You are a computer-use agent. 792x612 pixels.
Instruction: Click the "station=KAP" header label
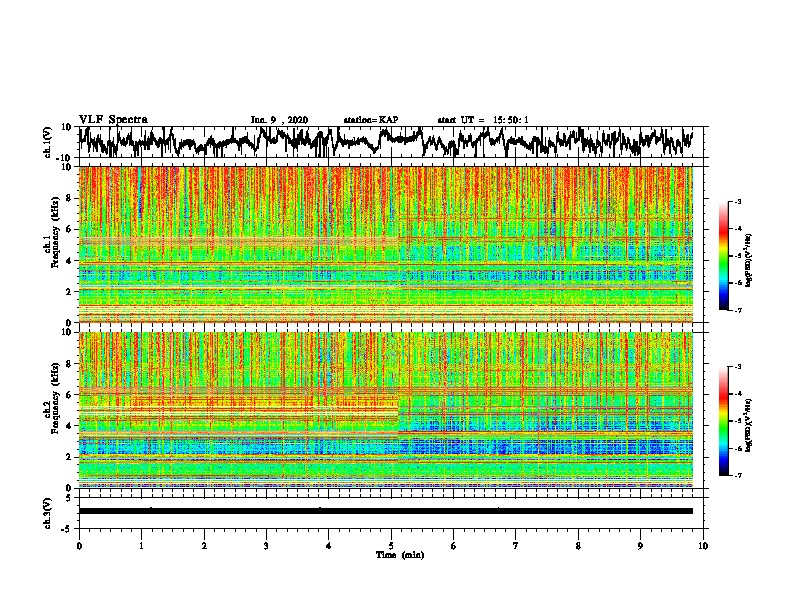pyautogui.click(x=371, y=120)
